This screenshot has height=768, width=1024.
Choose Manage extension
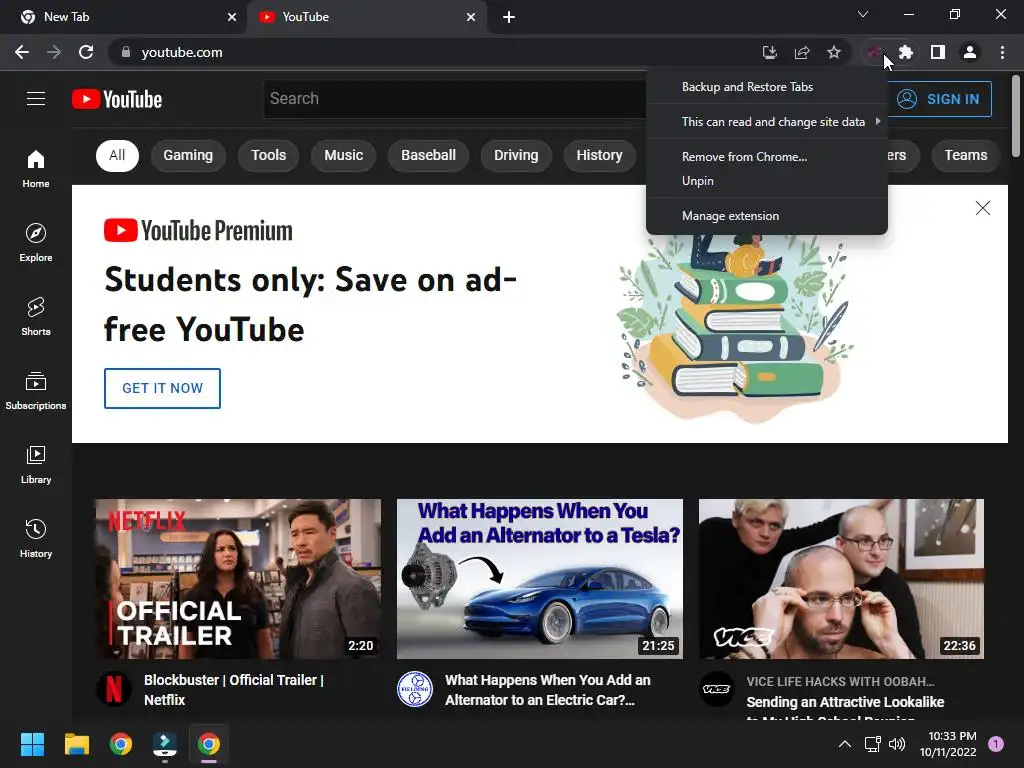click(767, 216)
